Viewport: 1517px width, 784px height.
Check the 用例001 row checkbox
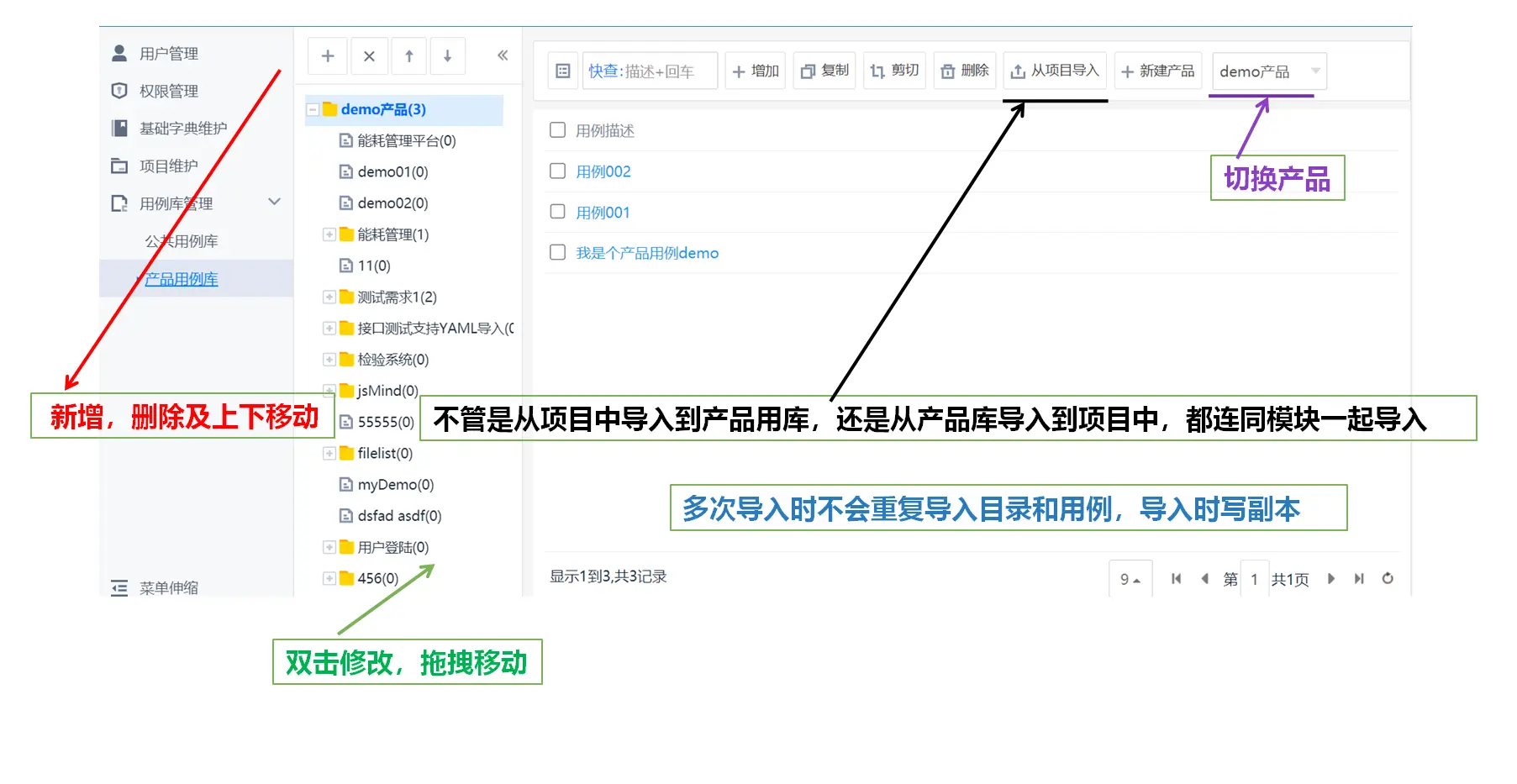point(557,211)
